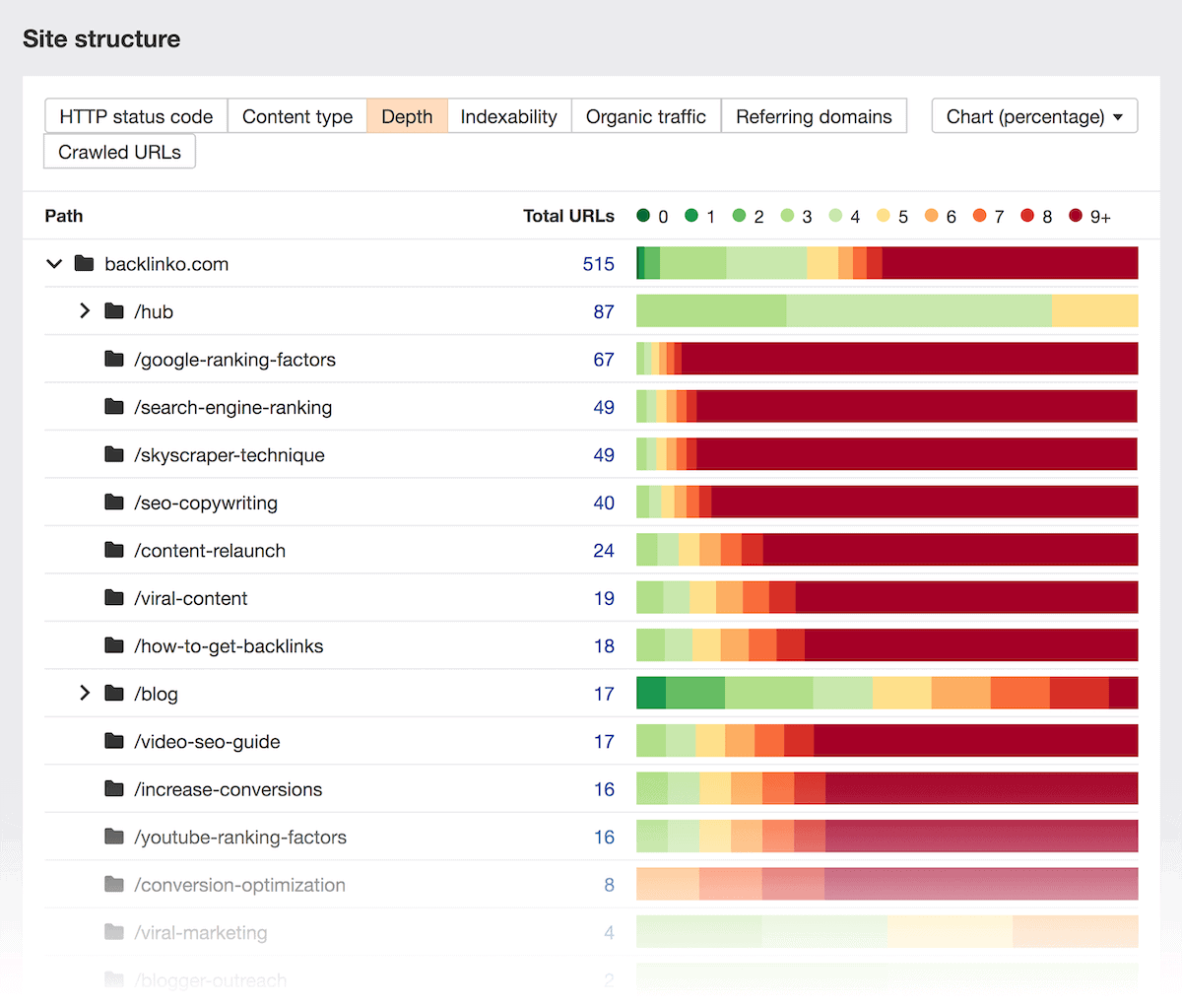Click the /viral-content folder icon
The image size is (1182, 1008).
(x=114, y=598)
